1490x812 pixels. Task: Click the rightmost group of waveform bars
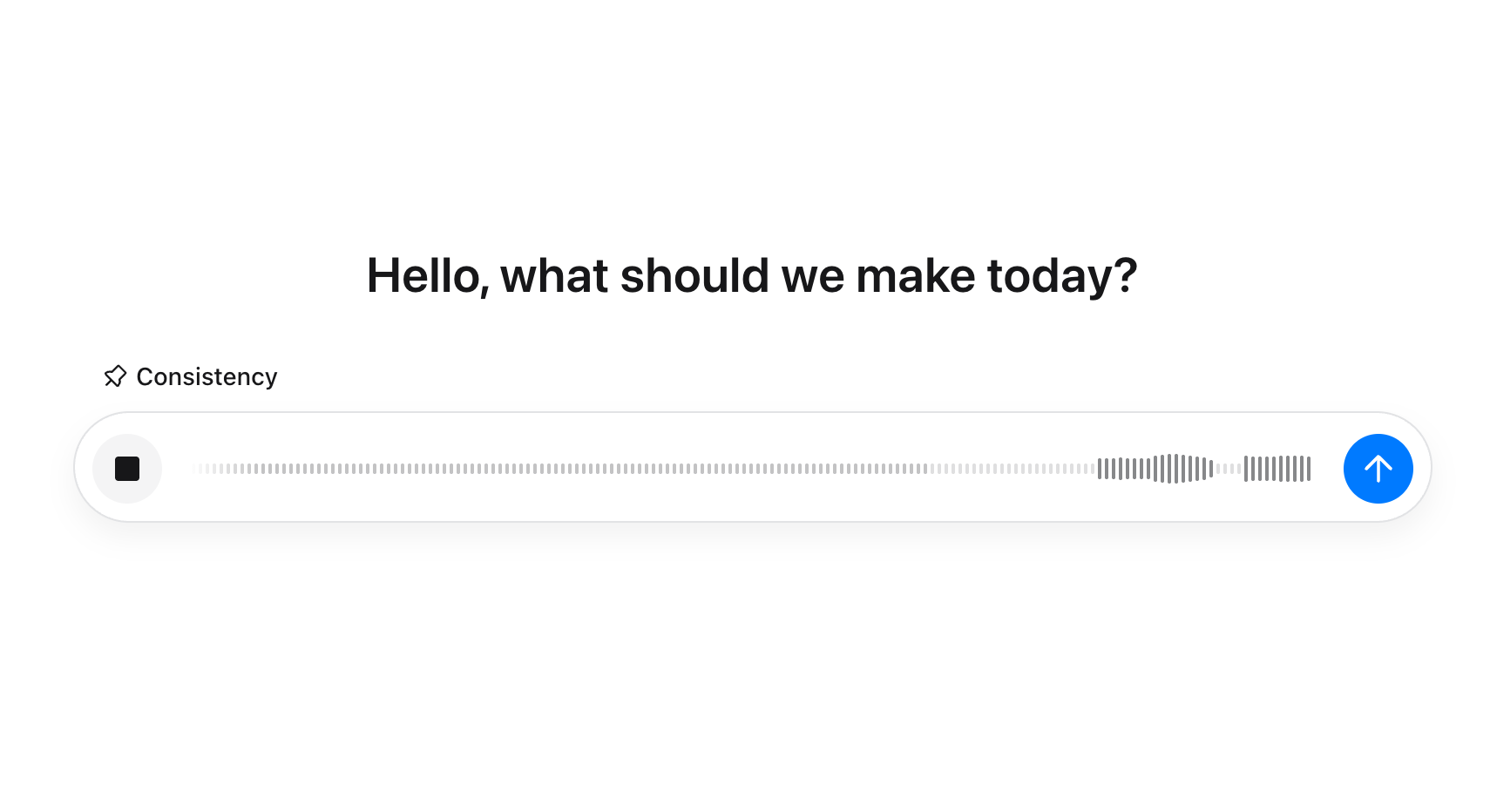pos(1277,469)
